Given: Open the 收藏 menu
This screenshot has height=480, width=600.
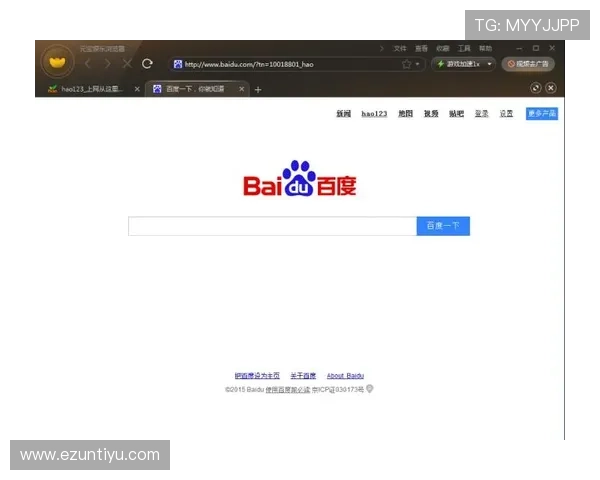Looking at the screenshot, I should pyautogui.click(x=443, y=48).
